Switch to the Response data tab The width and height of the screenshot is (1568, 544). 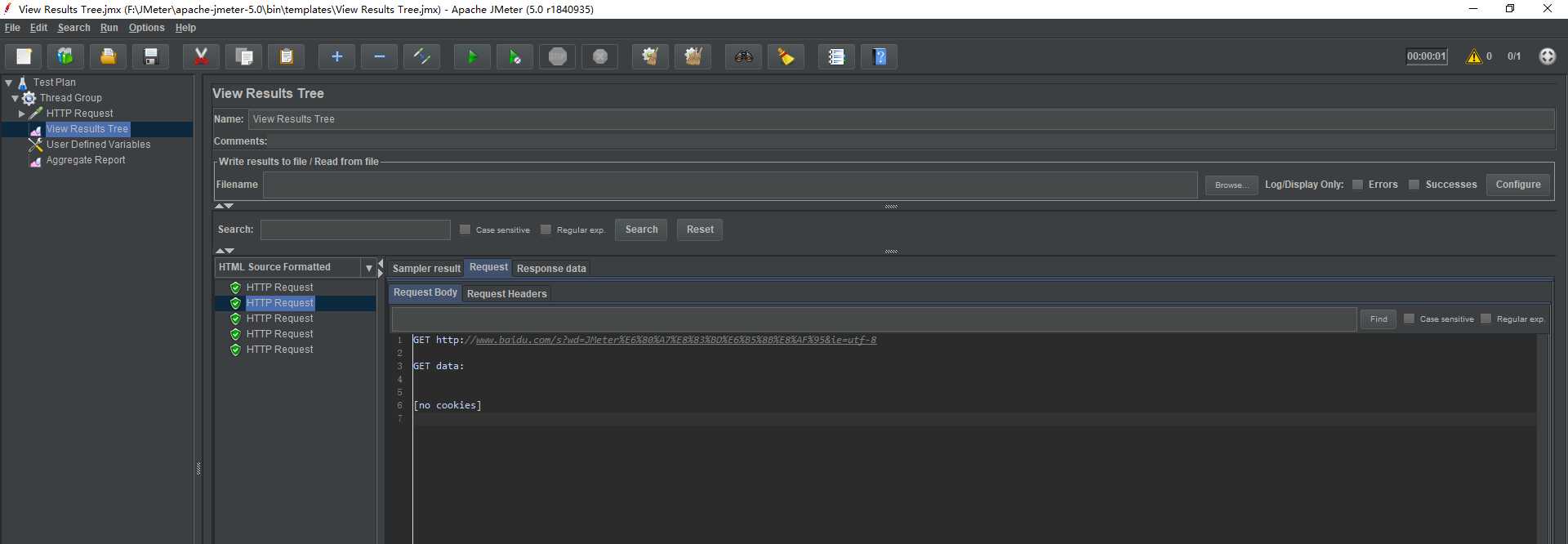coord(551,269)
